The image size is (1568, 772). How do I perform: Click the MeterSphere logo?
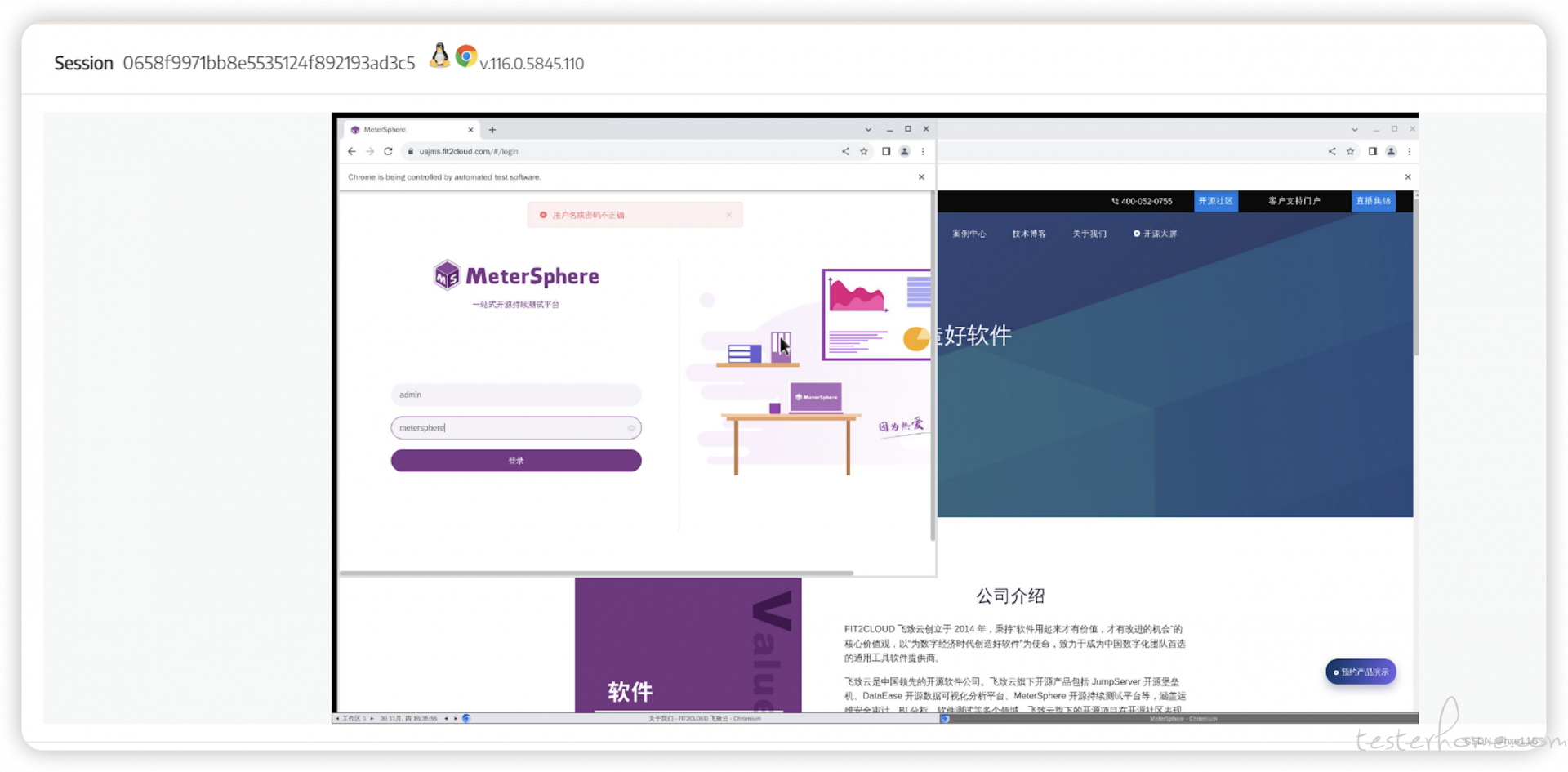(516, 276)
